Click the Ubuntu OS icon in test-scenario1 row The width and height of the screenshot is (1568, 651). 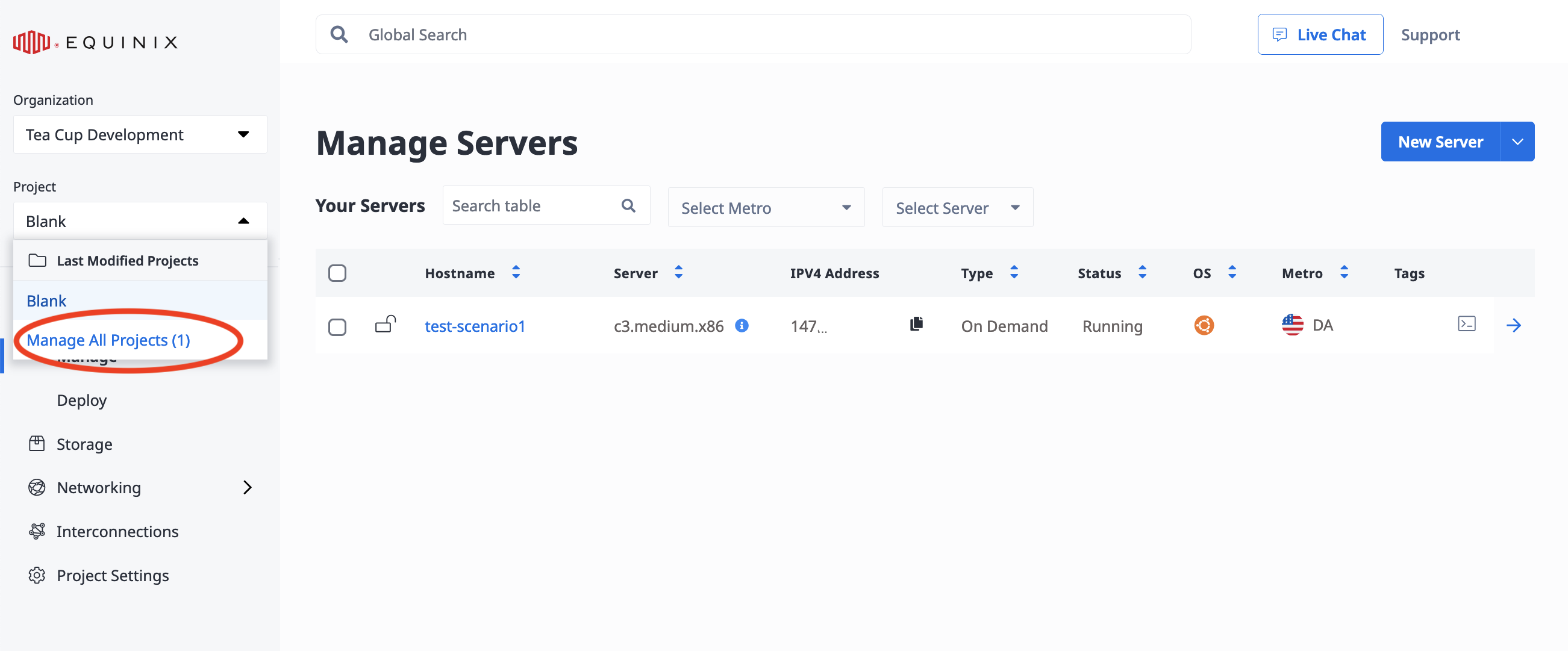[x=1204, y=325]
